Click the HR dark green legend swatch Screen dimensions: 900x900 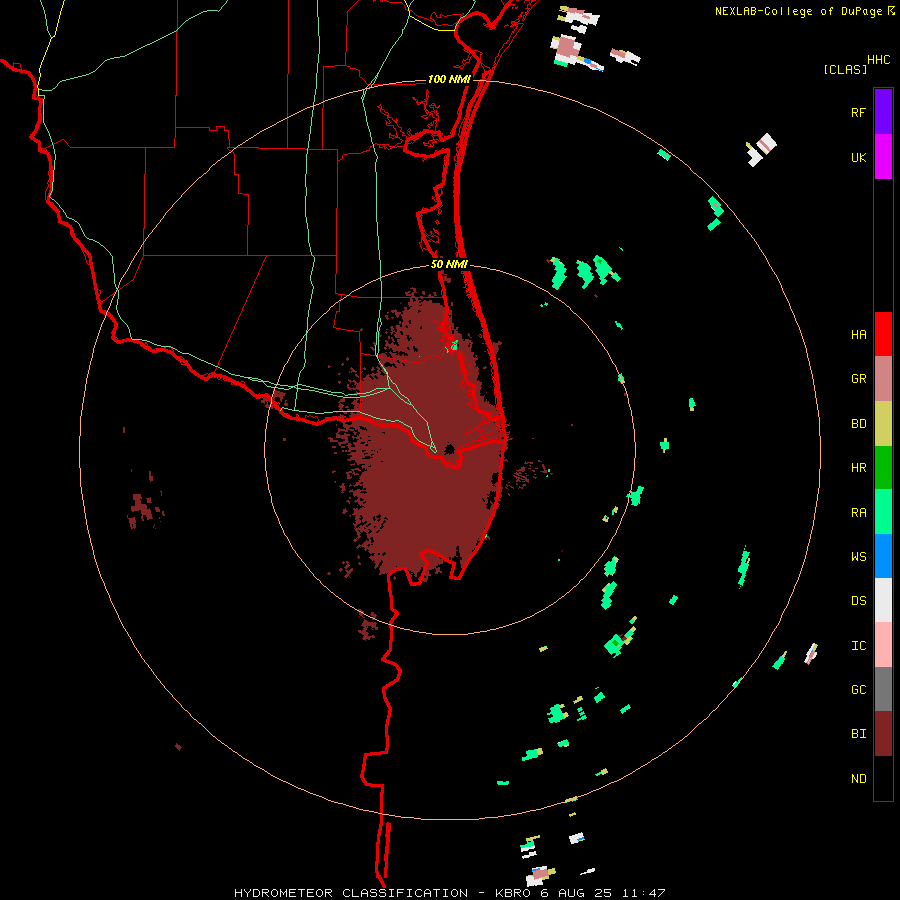pyautogui.click(x=883, y=468)
